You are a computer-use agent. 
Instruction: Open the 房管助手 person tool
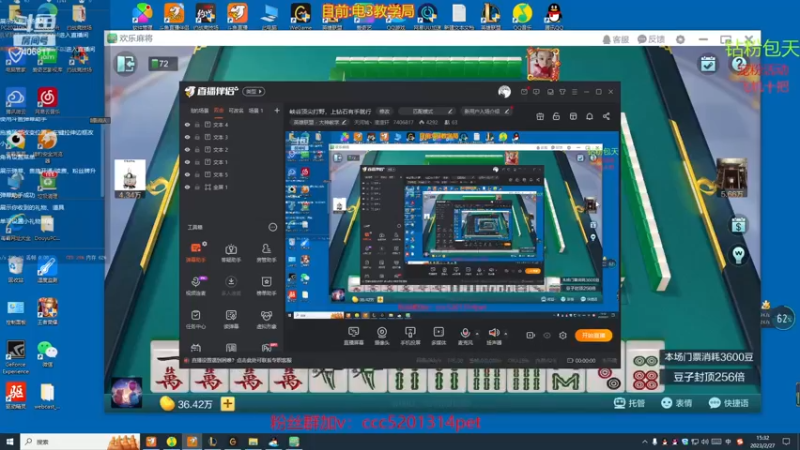(x=266, y=252)
